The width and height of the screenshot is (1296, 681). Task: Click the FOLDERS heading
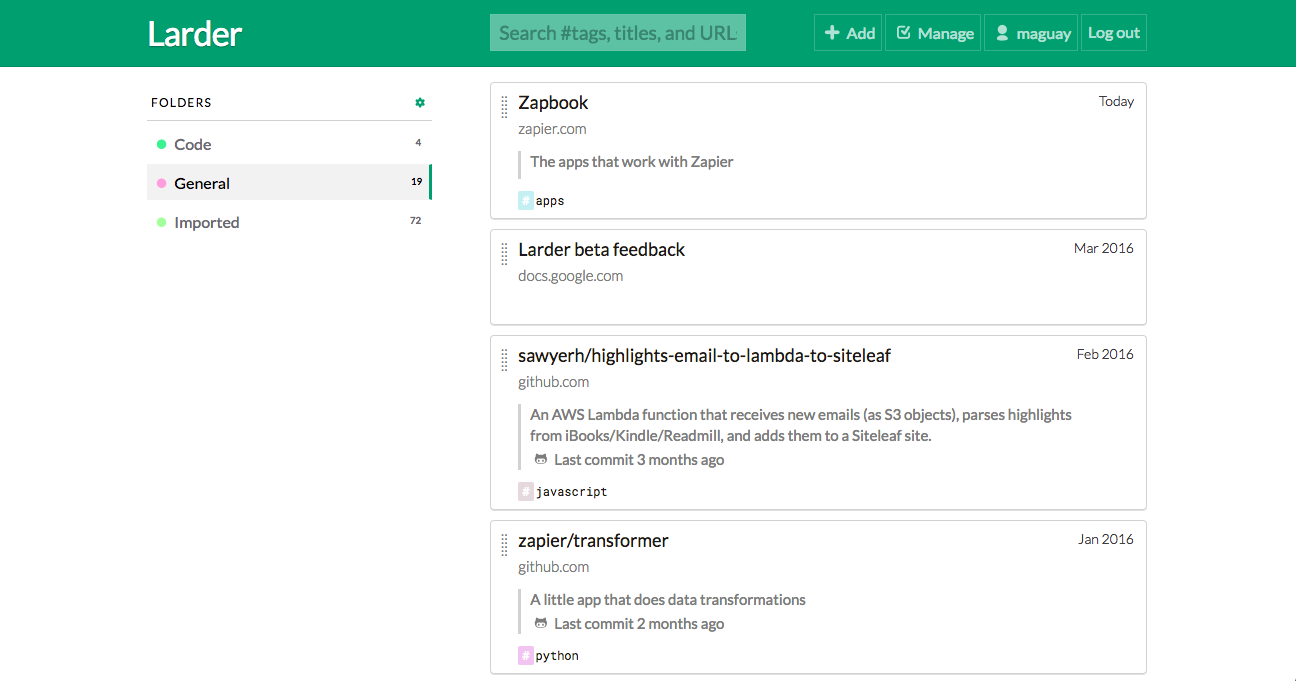(181, 103)
